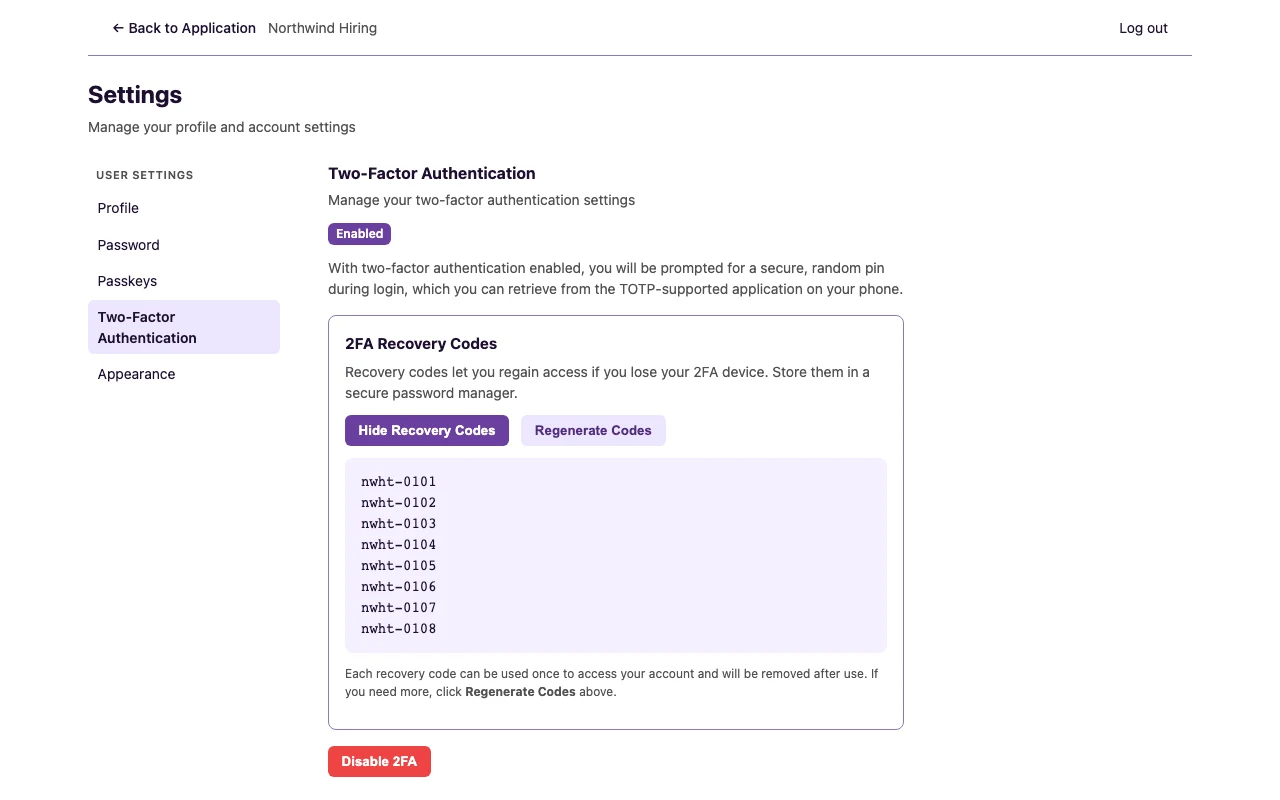Regenerate the 2FA recovery codes
Screen dimensions: 1280x800
(593, 430)
